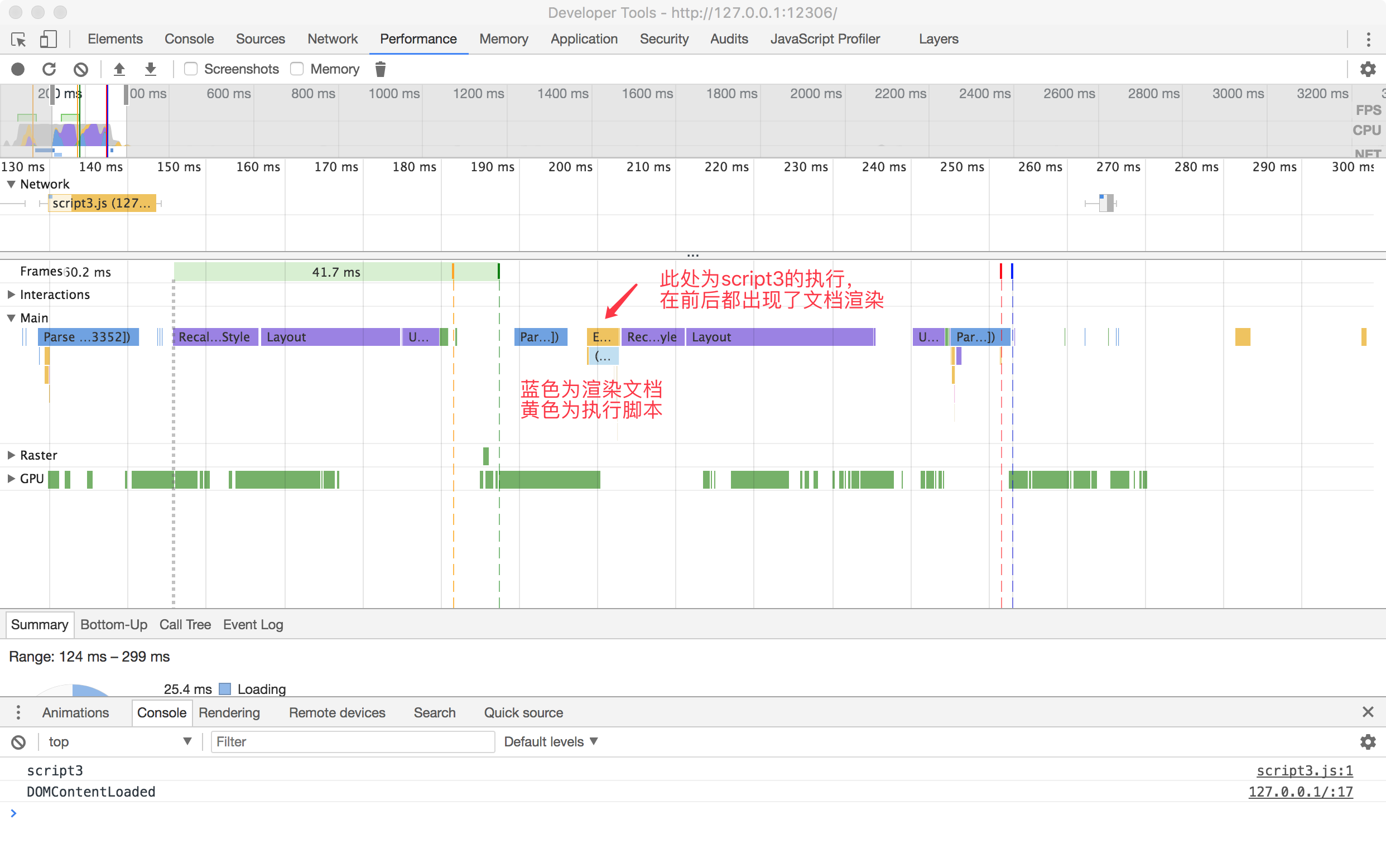Expand the Raster track

pyautogui.click(x=11, y=455)
